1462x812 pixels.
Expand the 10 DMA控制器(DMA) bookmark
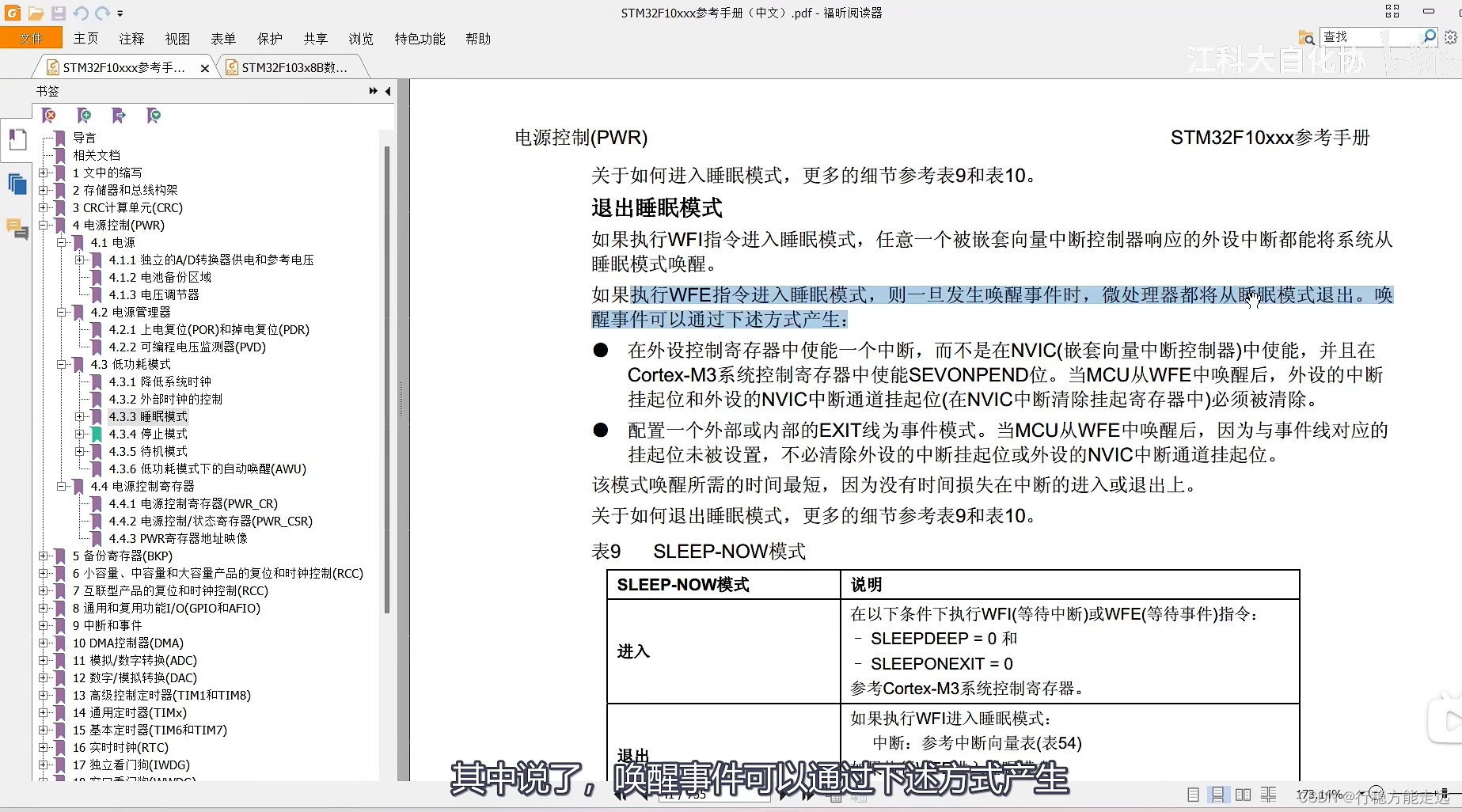click(44, 643)
